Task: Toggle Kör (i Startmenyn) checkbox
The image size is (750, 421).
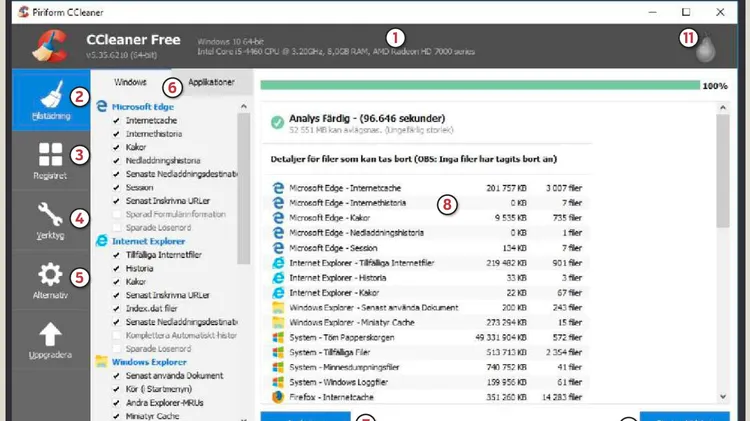Action: (116, 389)
